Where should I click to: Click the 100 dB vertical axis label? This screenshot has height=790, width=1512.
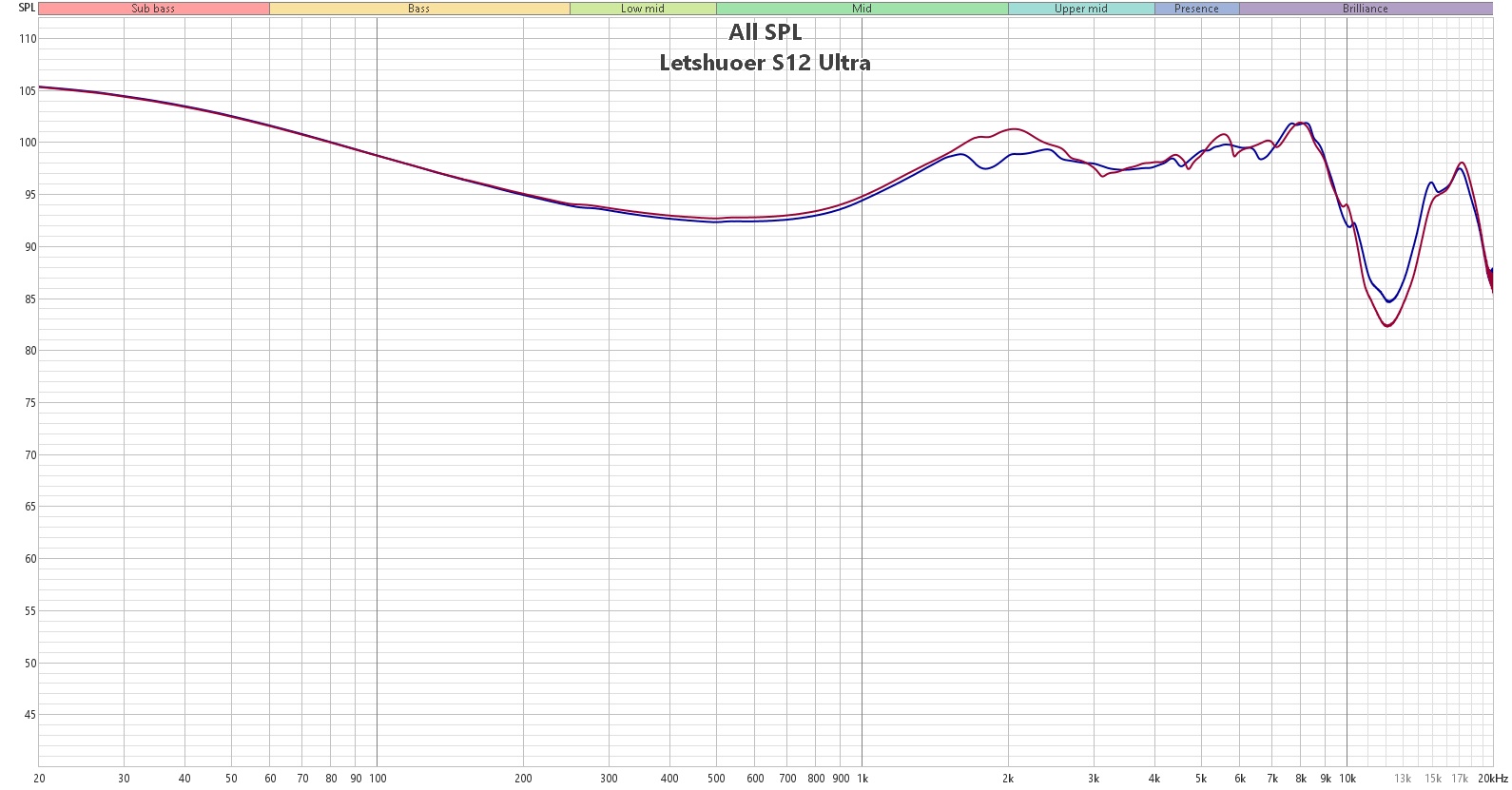coord(28,143)
